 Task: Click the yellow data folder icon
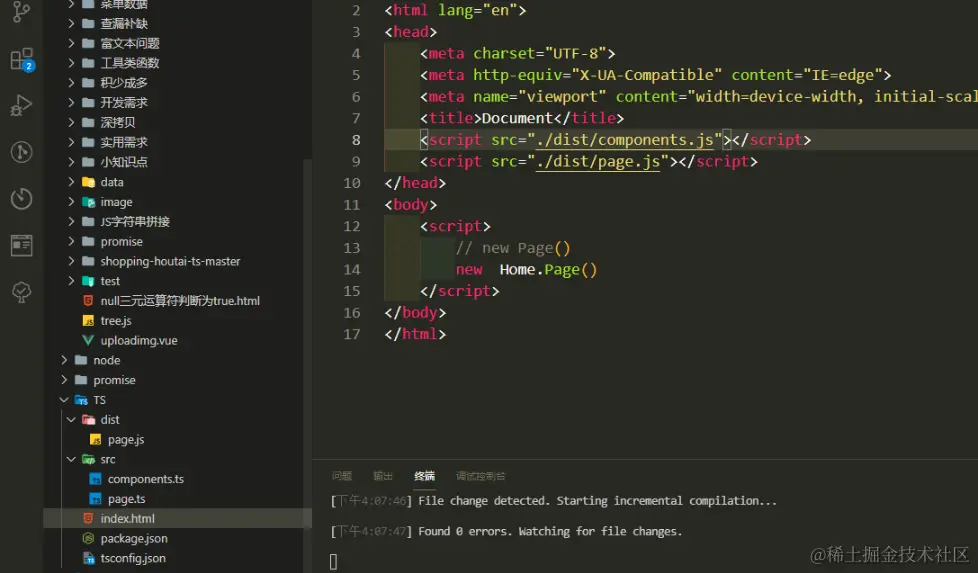(89, 182)
